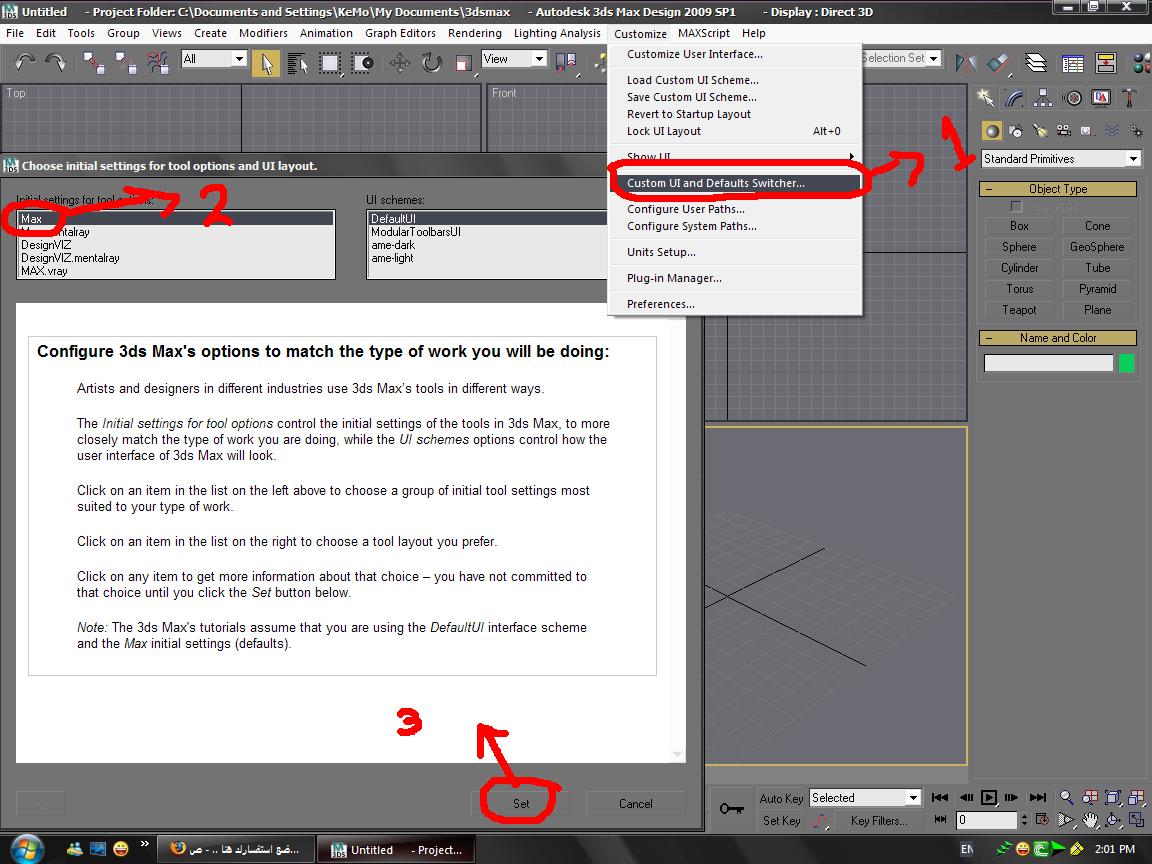Click the Set button in the dialog
The height and width of the screenshot is (864, 1152).
pyautogui.click(x=521, y=804)
